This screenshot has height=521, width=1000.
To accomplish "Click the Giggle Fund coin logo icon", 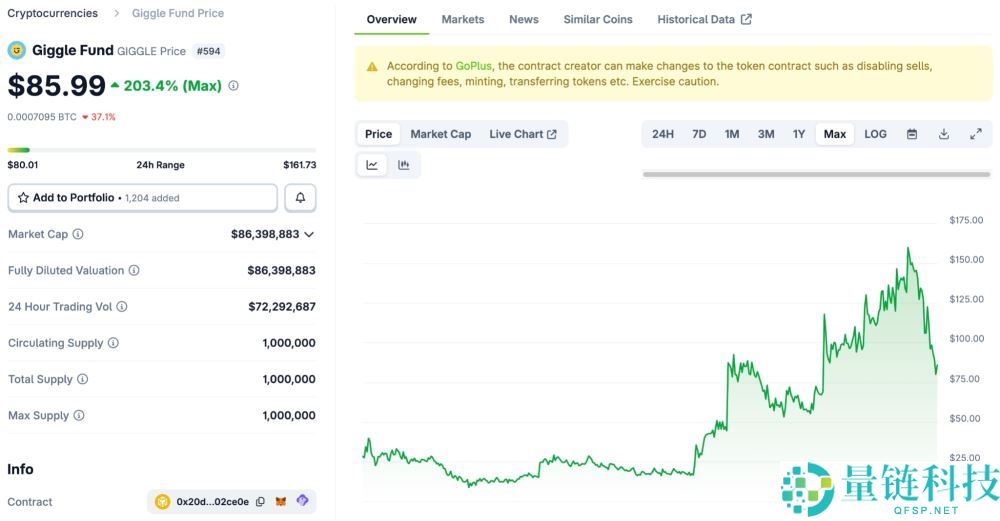I will [17, 50].
